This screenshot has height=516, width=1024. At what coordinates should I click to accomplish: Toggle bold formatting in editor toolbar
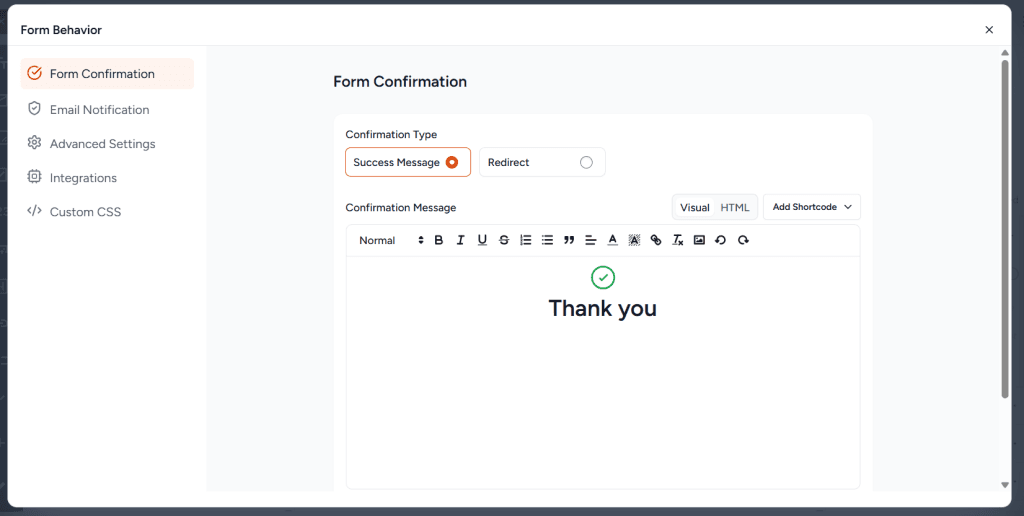439,240
